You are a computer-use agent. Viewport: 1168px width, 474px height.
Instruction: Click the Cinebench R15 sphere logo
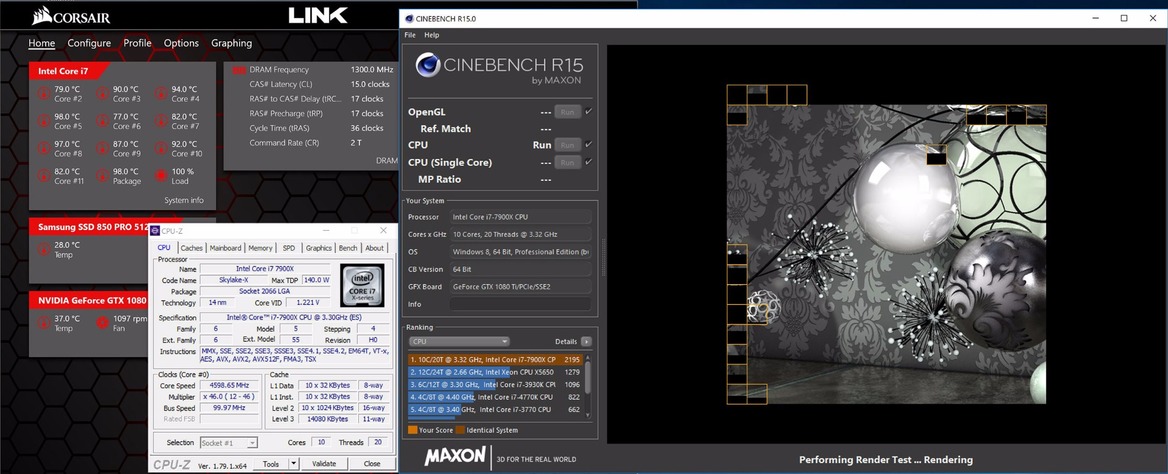click(428, 66)
